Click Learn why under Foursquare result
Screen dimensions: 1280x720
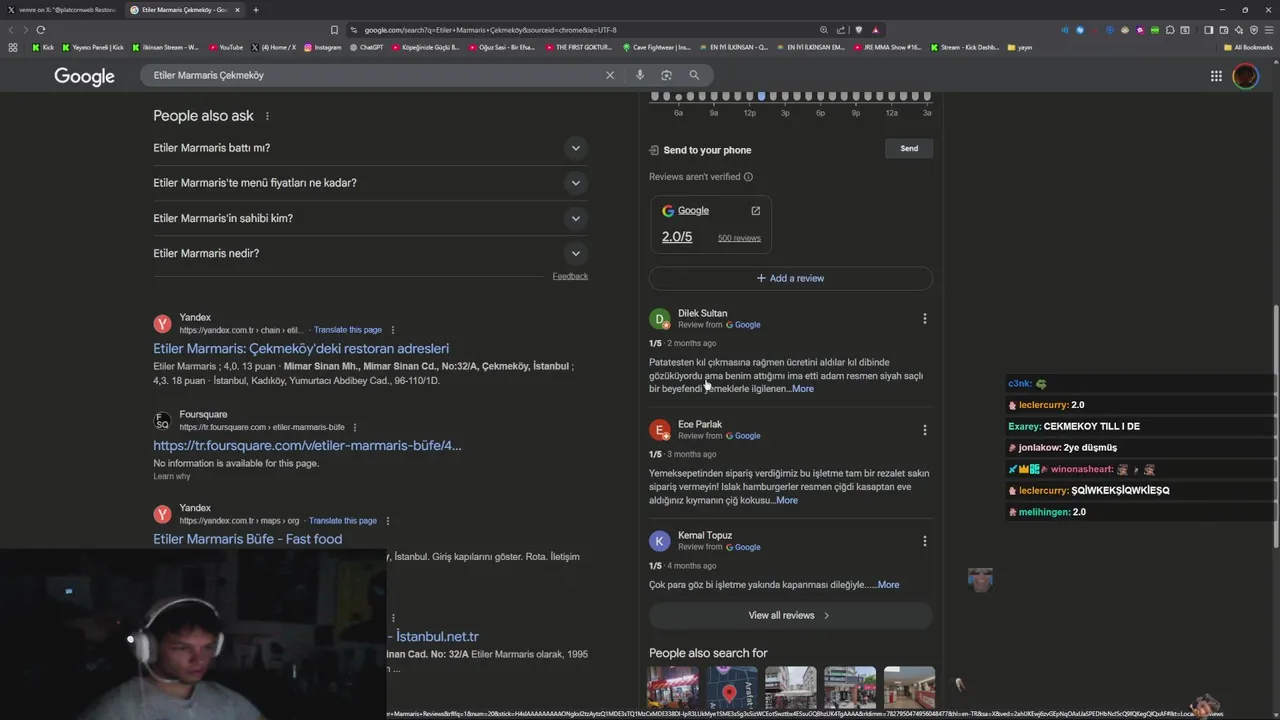tap(171, 476)
